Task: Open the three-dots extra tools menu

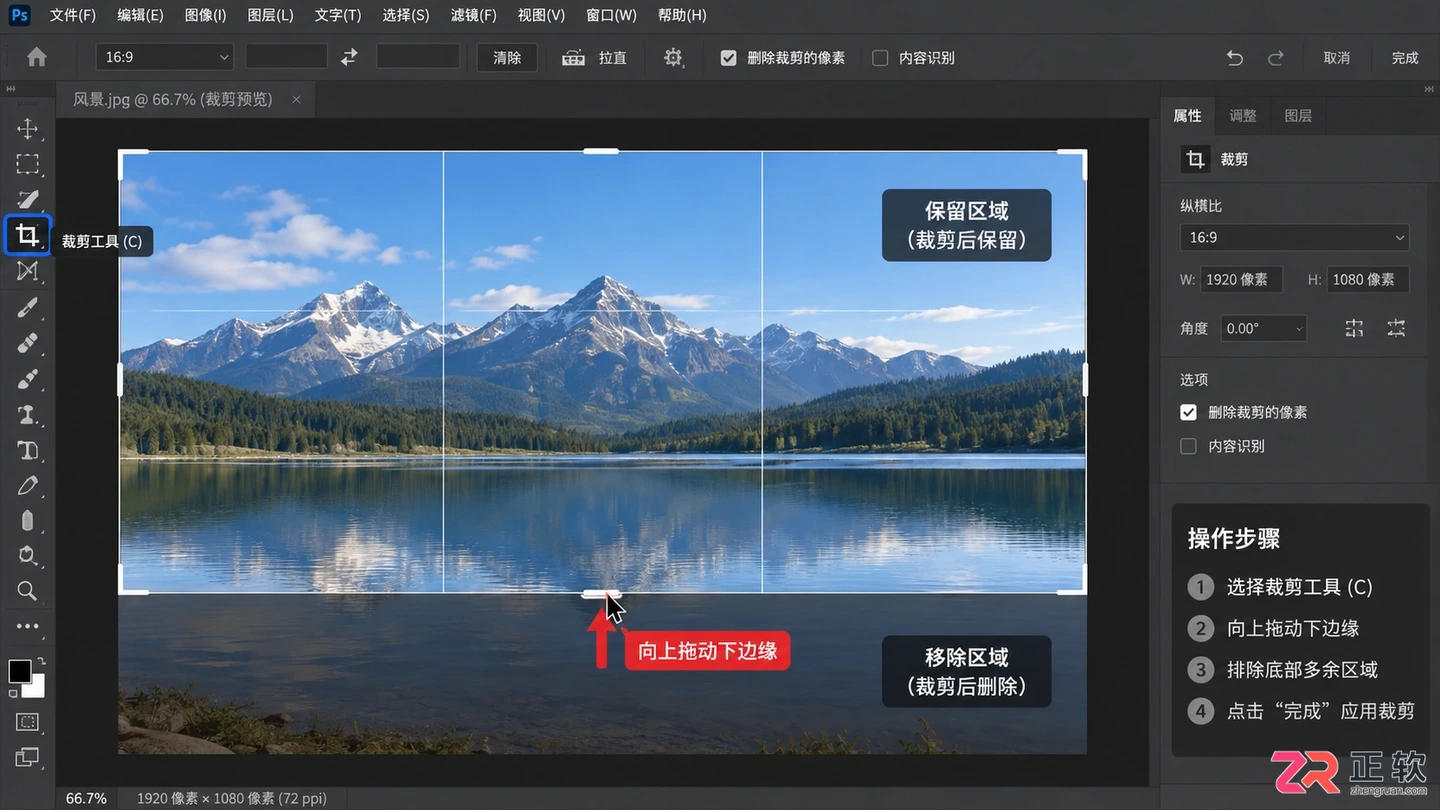Action: [27, 627]
